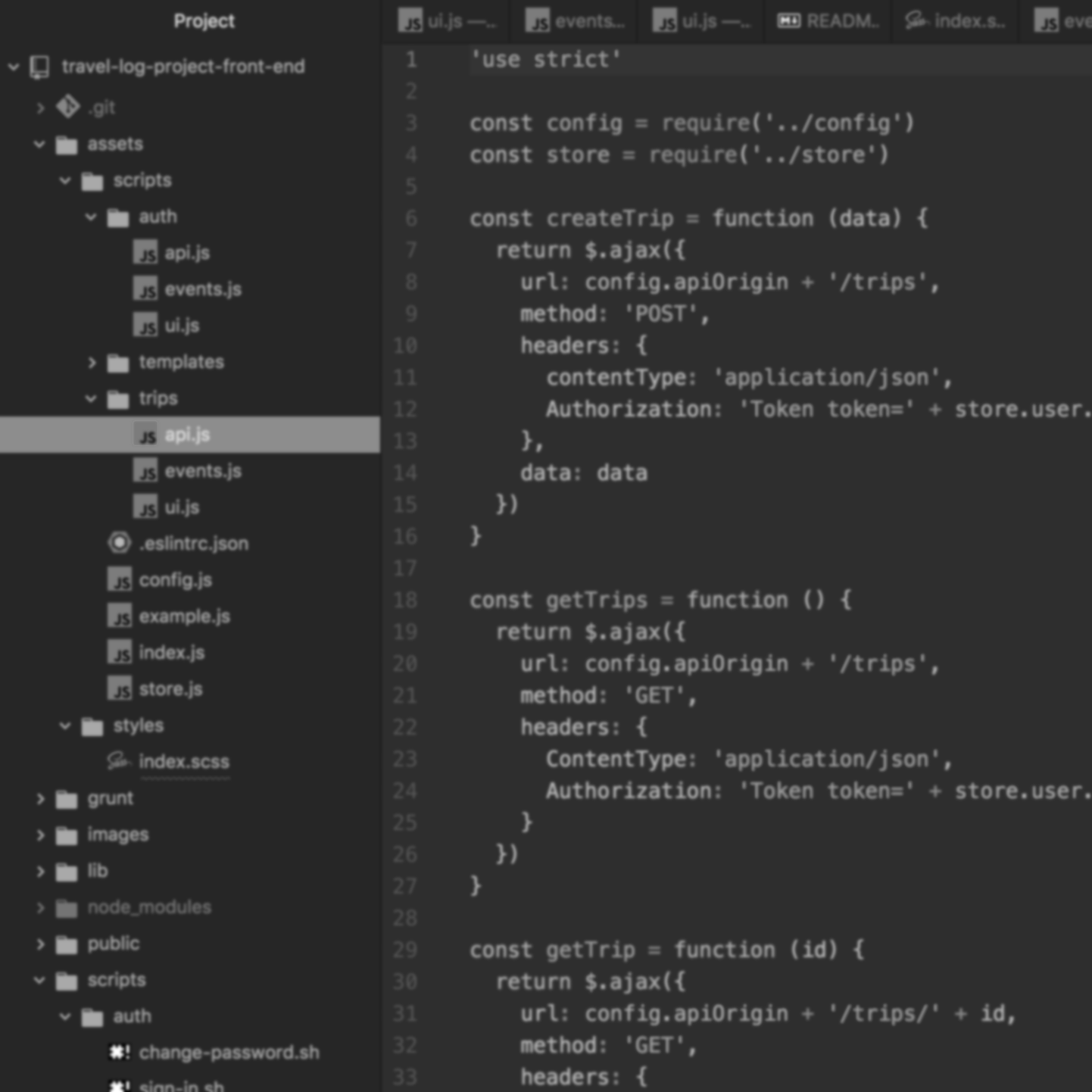Image resolution: width=1092 pixels, height=1092 pixels.
Task: Open the README tab
Action: click(x=828, y=21)
